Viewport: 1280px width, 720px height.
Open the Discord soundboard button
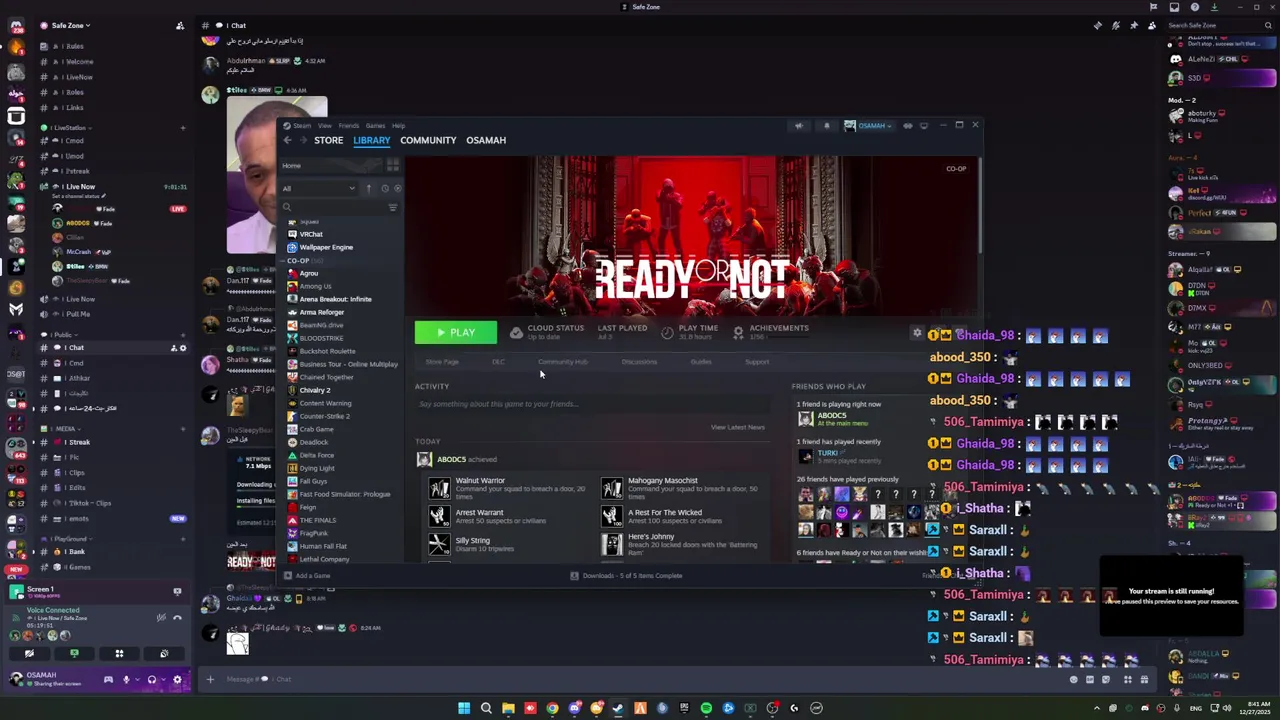(164, 654)
